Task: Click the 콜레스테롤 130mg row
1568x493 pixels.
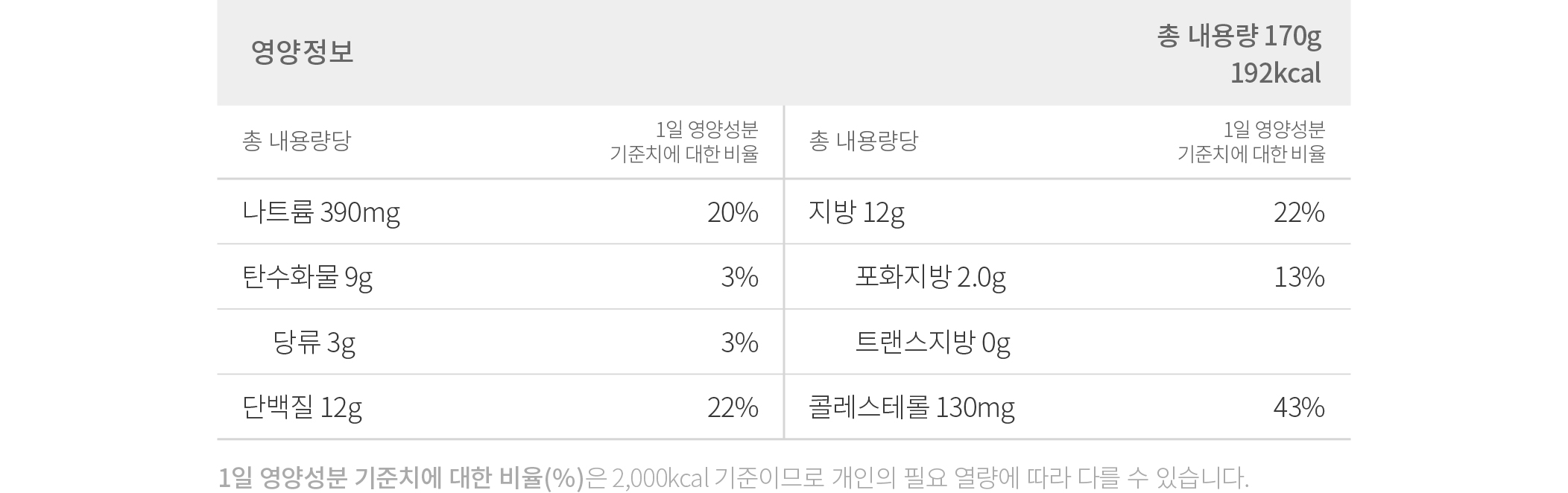Action: click(1068, 407)
